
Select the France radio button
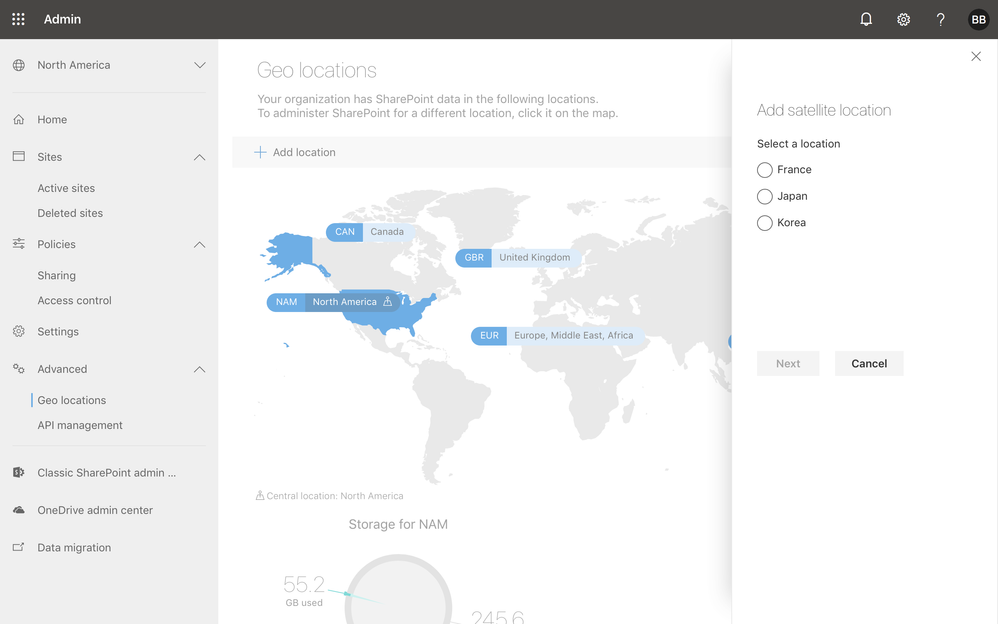pos(764,170)
